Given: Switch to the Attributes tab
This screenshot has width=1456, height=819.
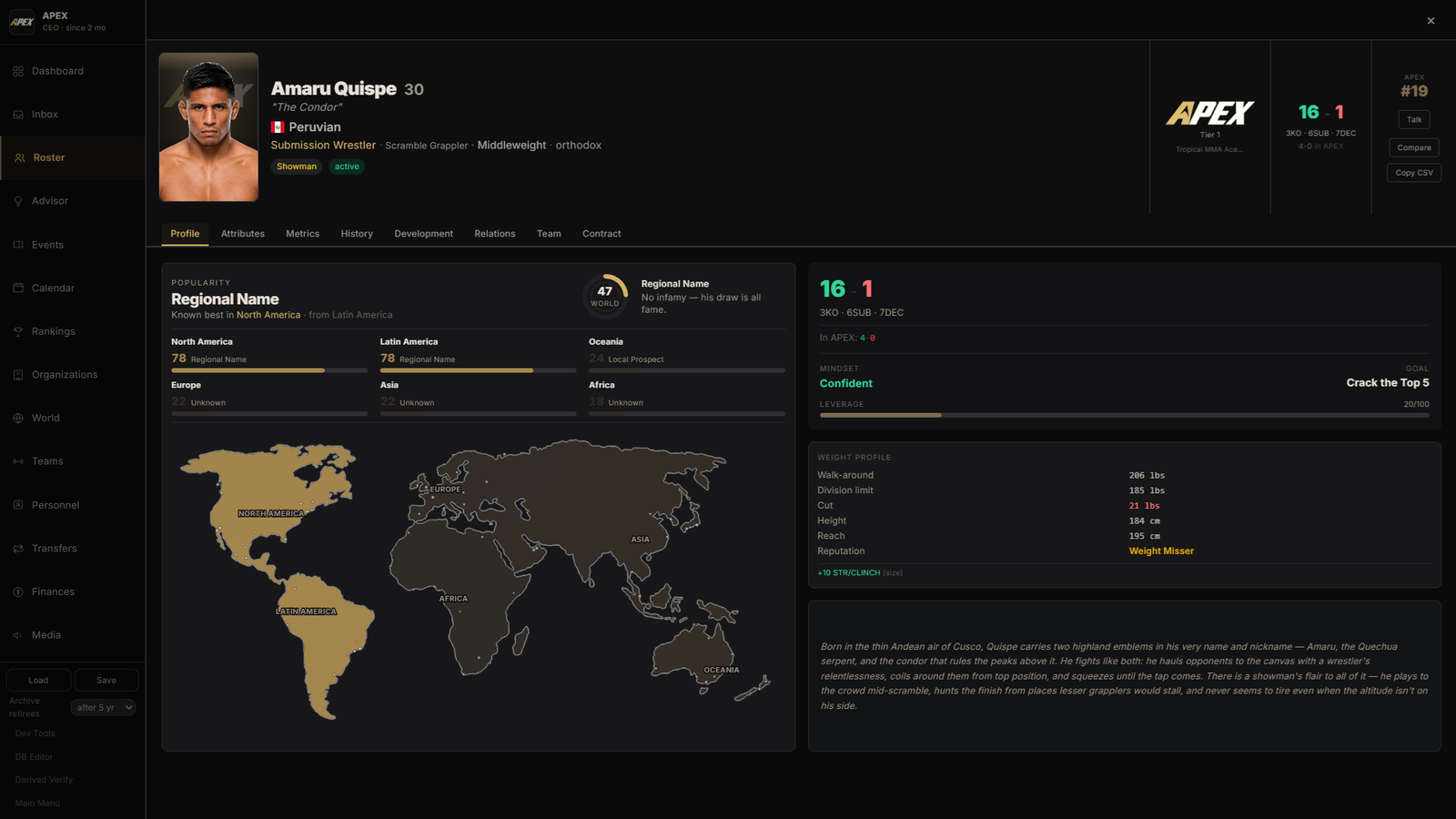Looking at the screenshot, I should tap(243, 234).
